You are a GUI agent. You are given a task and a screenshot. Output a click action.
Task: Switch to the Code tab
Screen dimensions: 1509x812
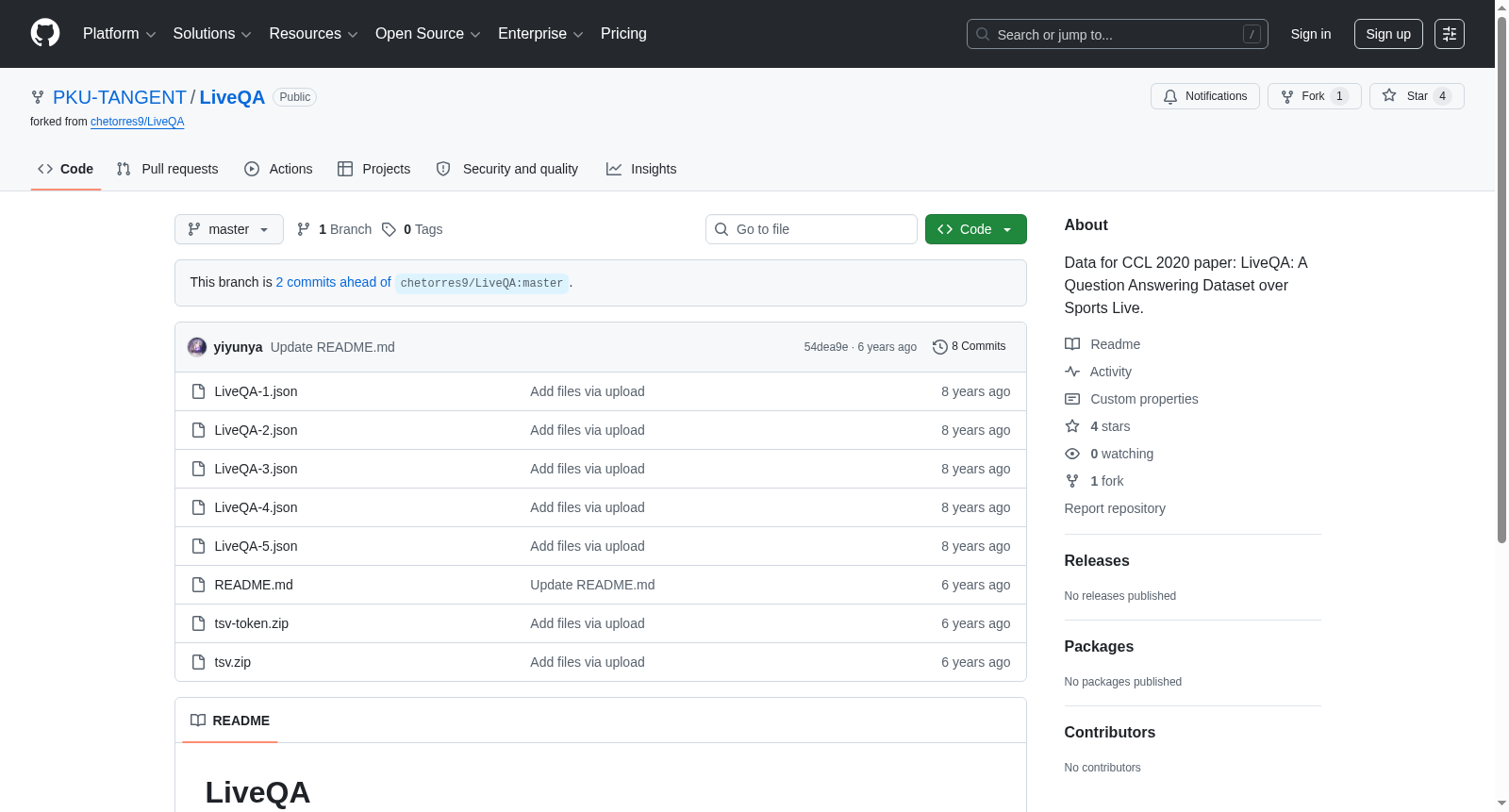[x=66, y=169]
